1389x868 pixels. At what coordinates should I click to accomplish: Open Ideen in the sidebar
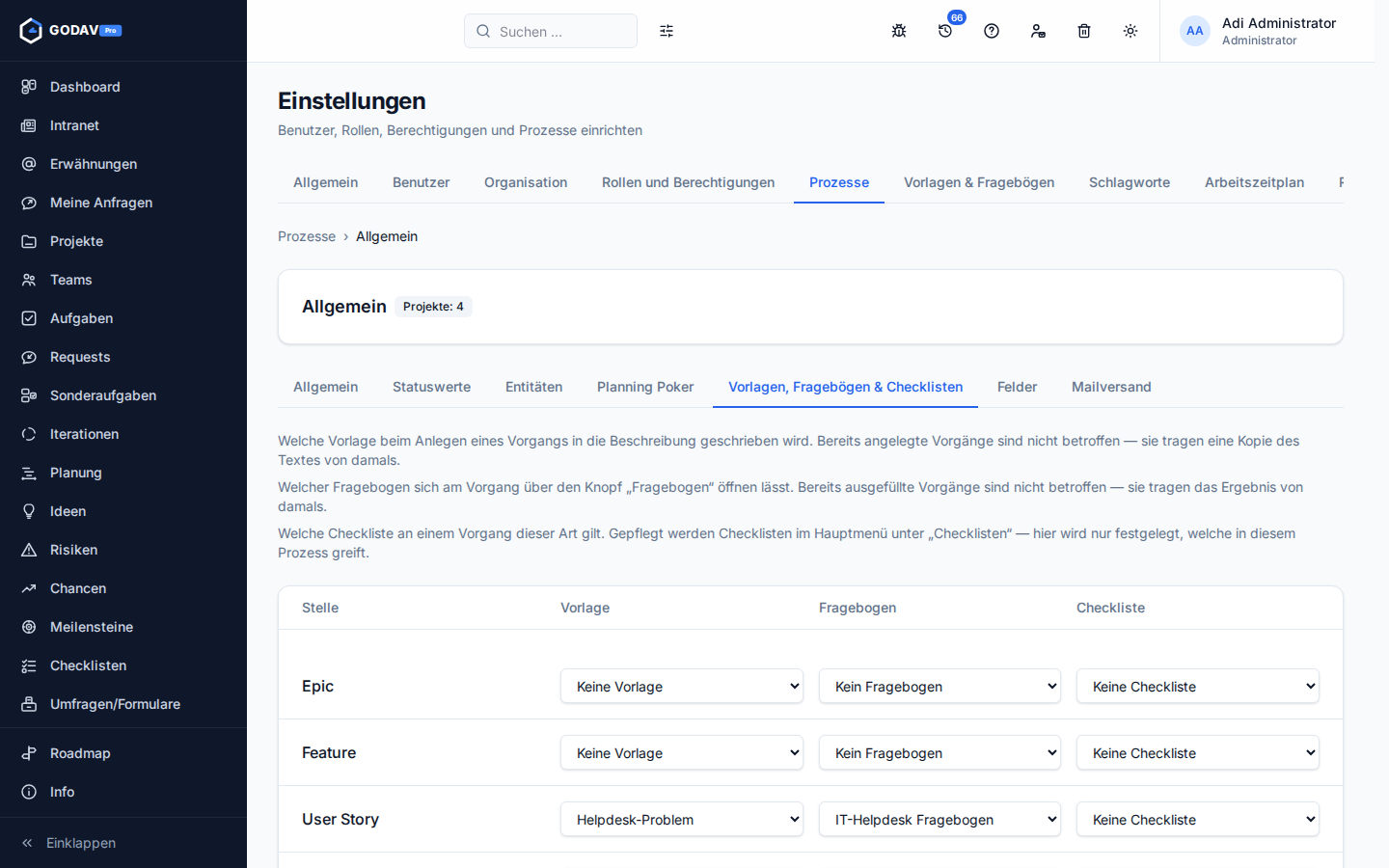coord(123,511)
